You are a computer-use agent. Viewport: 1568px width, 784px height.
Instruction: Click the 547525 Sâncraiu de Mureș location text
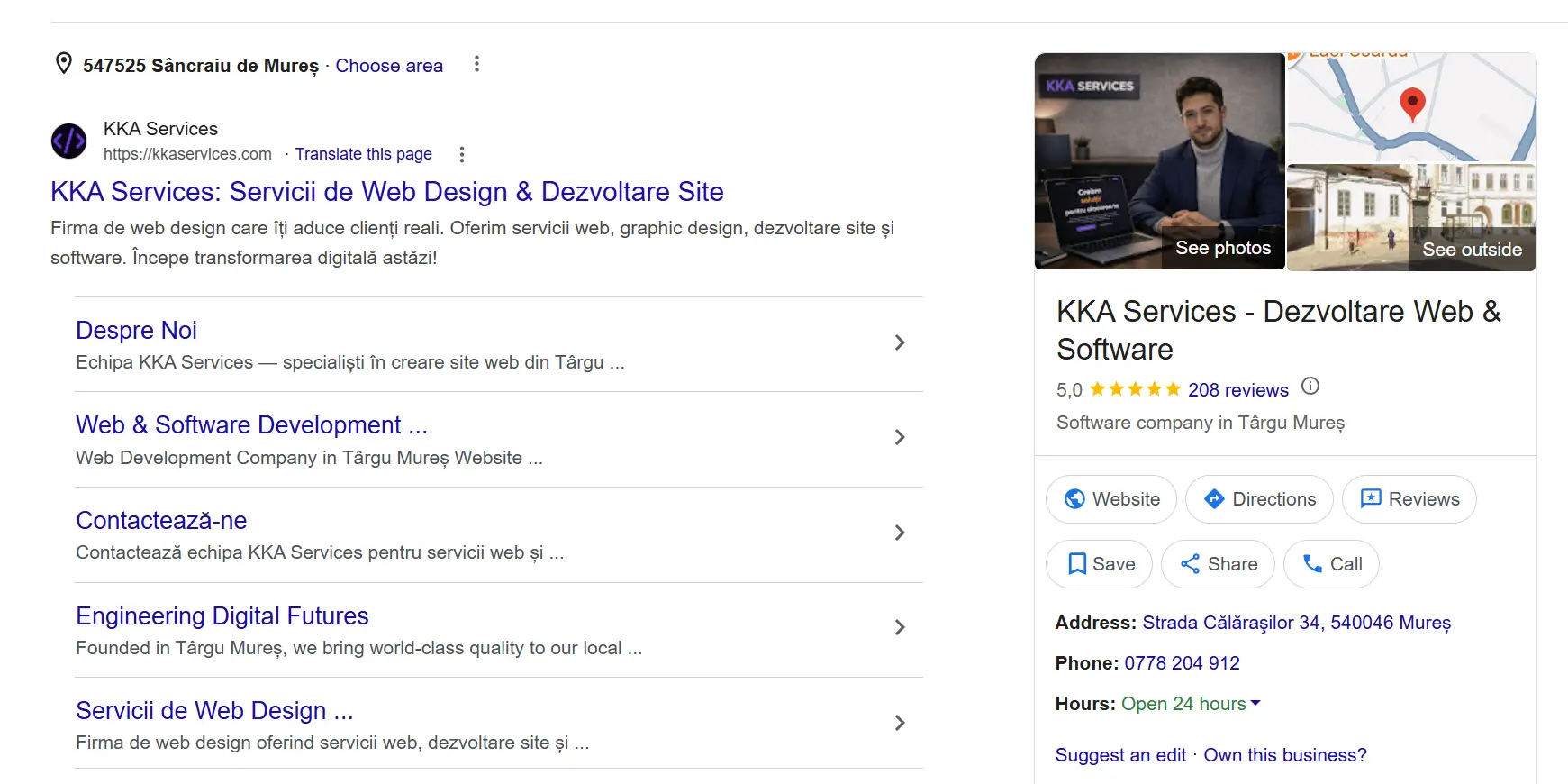(201, 66)
